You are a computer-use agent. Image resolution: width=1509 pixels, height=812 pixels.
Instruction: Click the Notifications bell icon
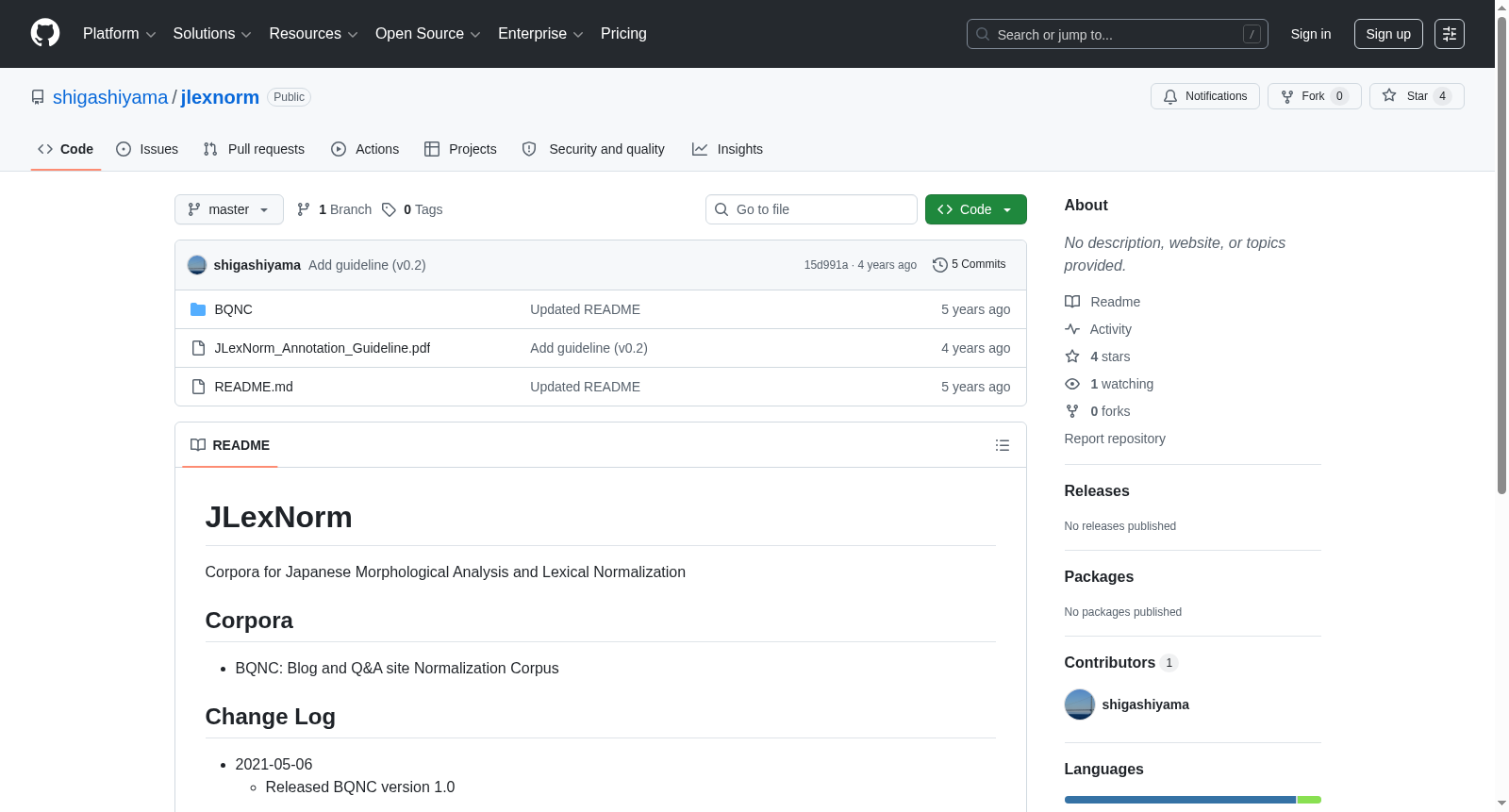click(x=1170, y=96)
